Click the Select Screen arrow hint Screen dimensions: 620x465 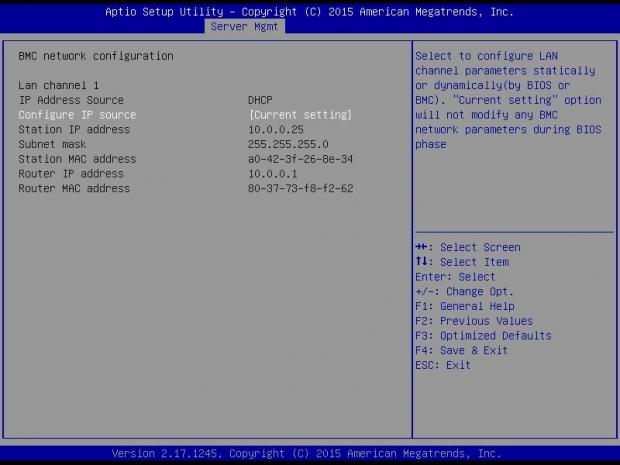click(468, 247)
